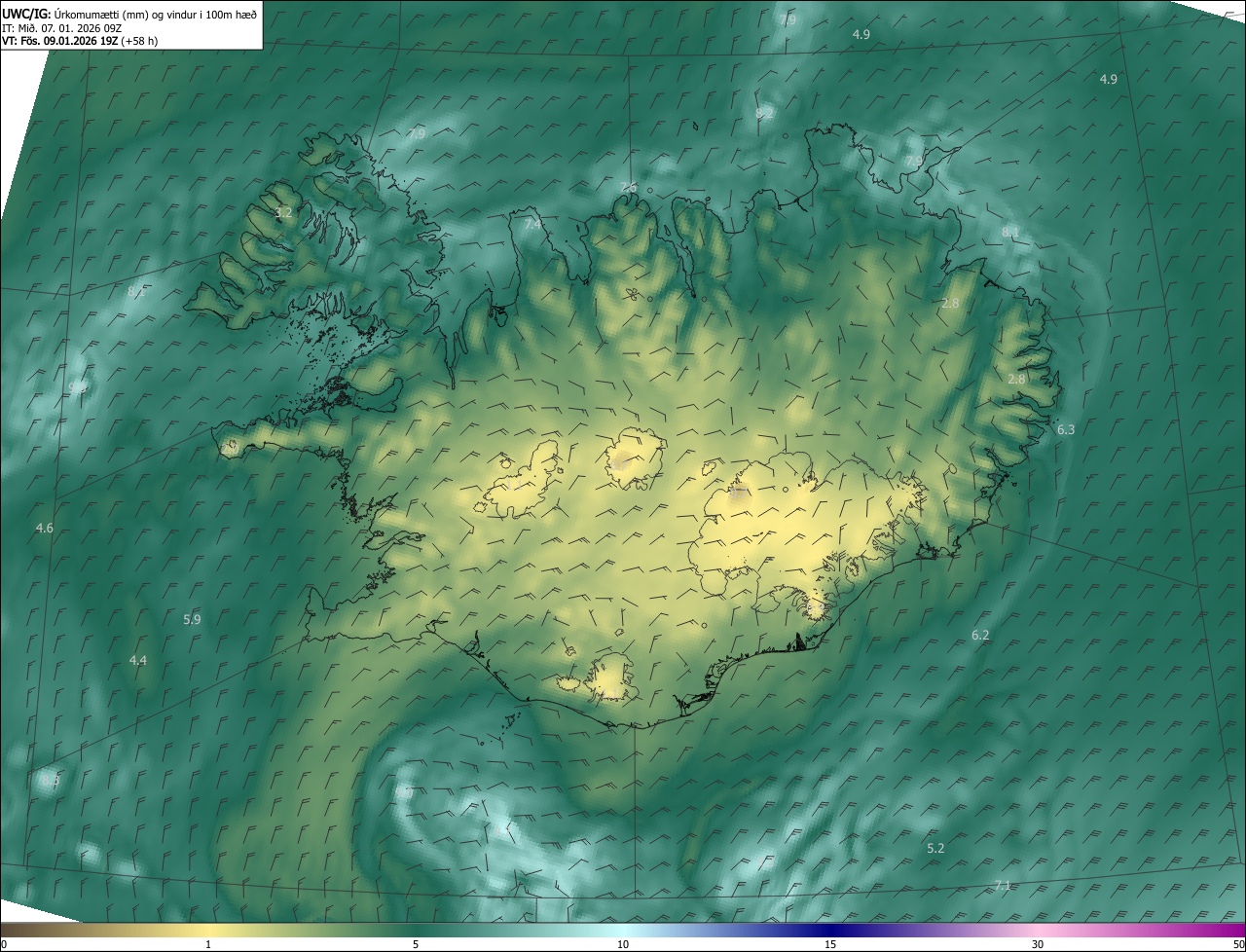
Task: Pick the 3.2 value label over Westfjords
Action: coord(283,212)
